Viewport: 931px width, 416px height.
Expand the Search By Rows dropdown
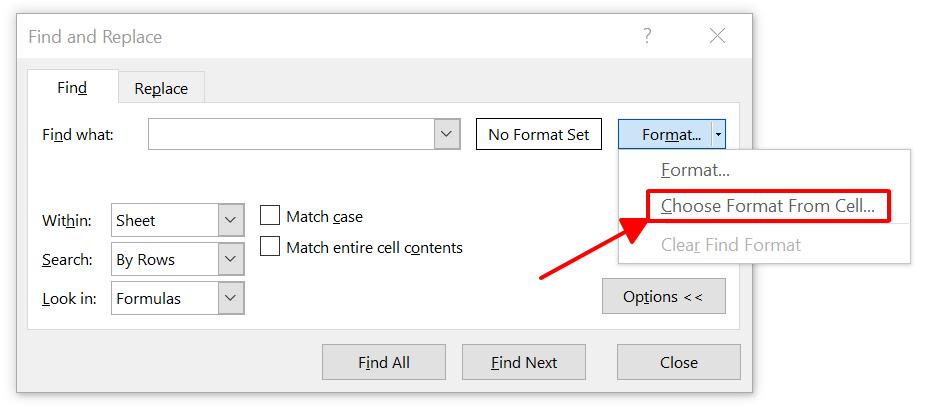[x=231, y=259]
